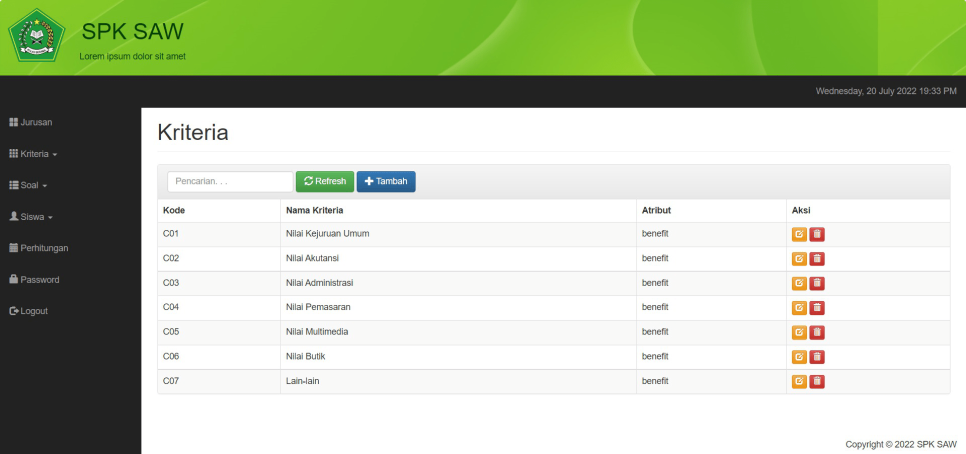Click the blue Tambah button
Screen dimensions: 966x454
click(x=386, y=181)
